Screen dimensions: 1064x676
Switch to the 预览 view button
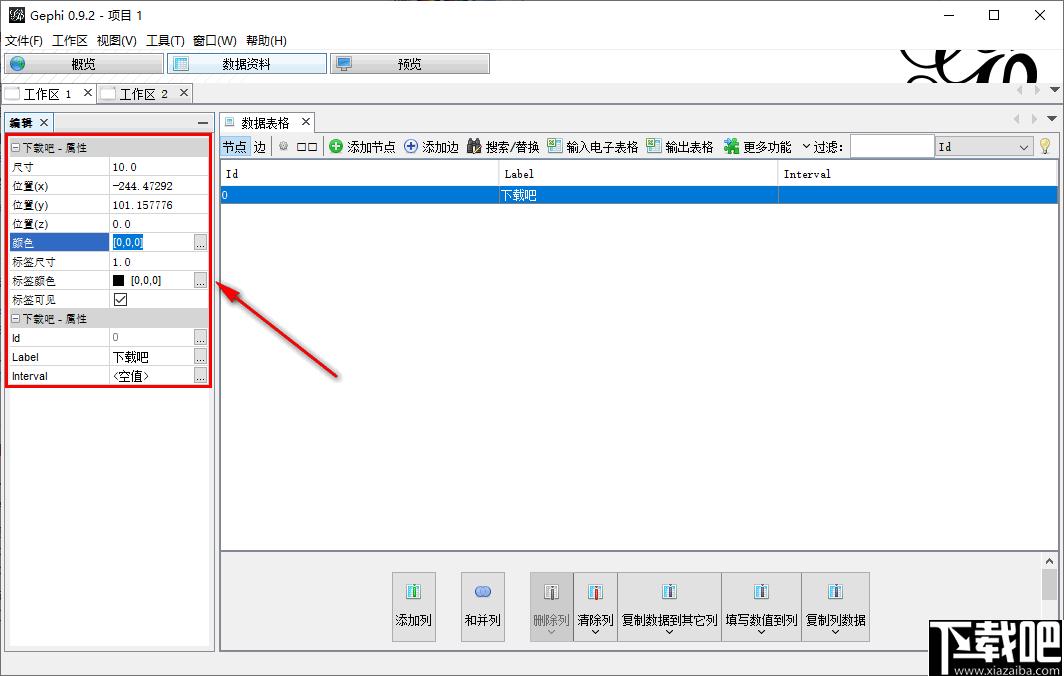click(x=409, y=64)
